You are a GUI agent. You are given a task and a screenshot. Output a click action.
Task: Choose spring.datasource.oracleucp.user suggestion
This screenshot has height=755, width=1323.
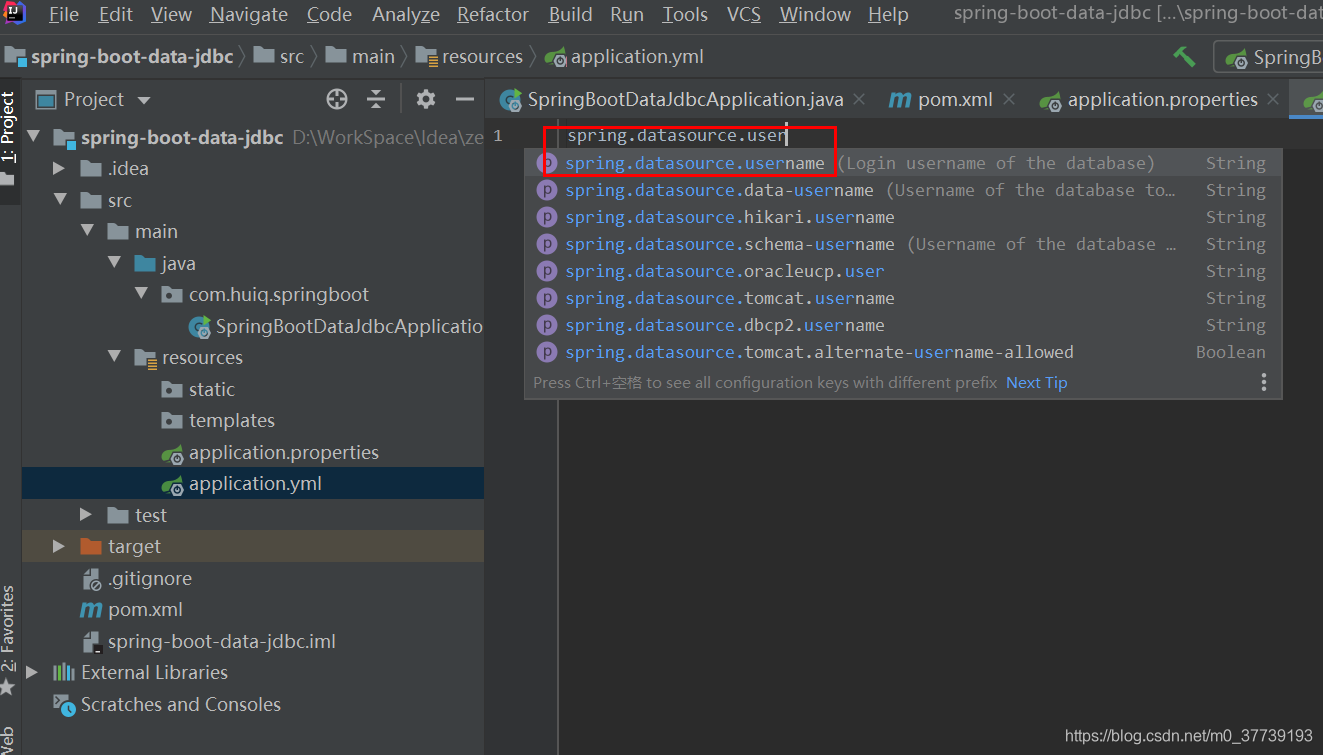(903, 271)
